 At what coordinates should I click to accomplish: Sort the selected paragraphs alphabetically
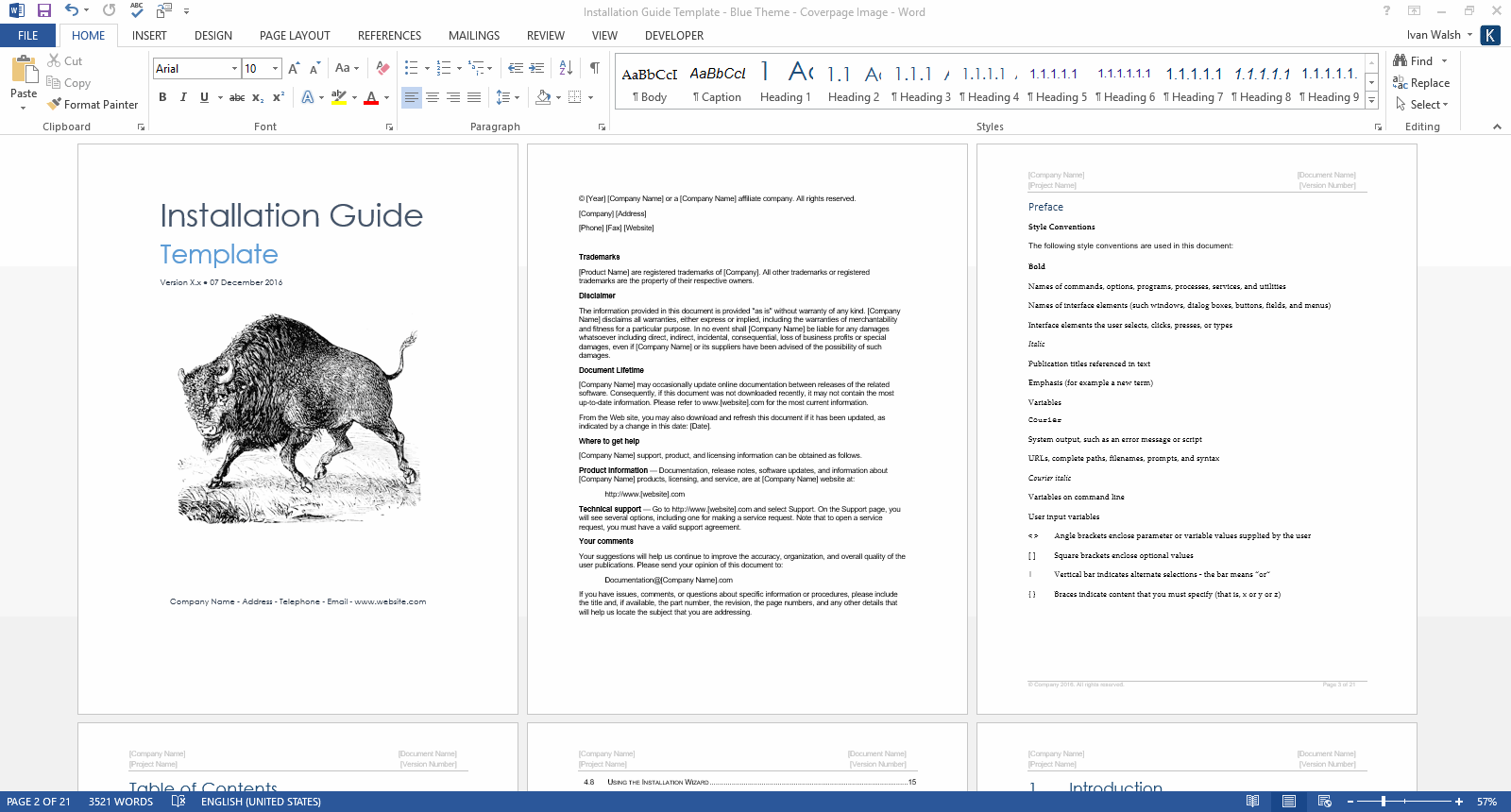pos(566,68)
